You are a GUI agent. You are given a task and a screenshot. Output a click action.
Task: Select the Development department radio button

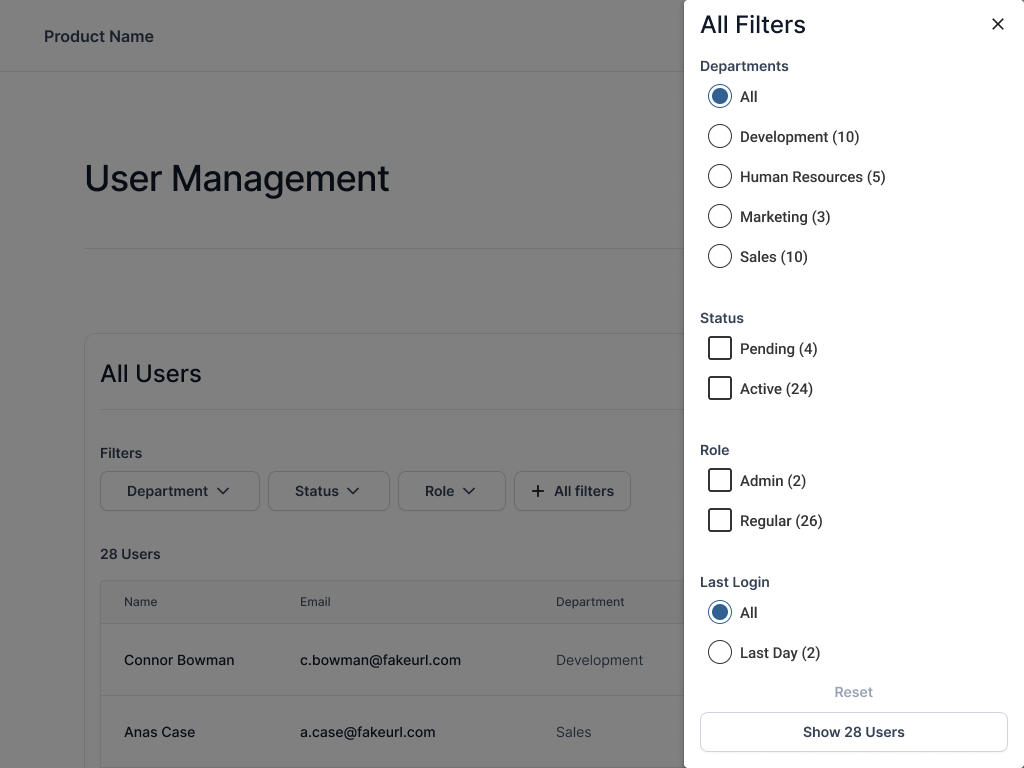pos(720,136)
